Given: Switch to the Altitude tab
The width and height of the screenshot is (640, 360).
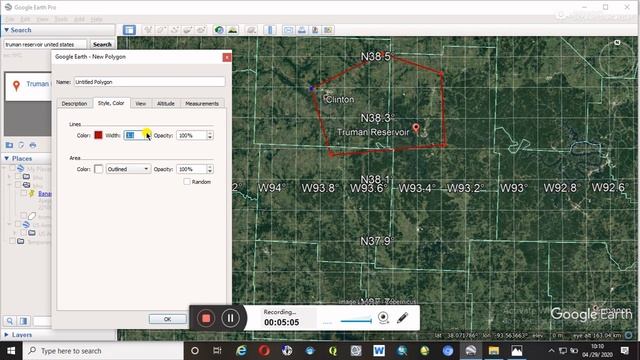Looking at the screenshot, I should click(x=166, y=104).
